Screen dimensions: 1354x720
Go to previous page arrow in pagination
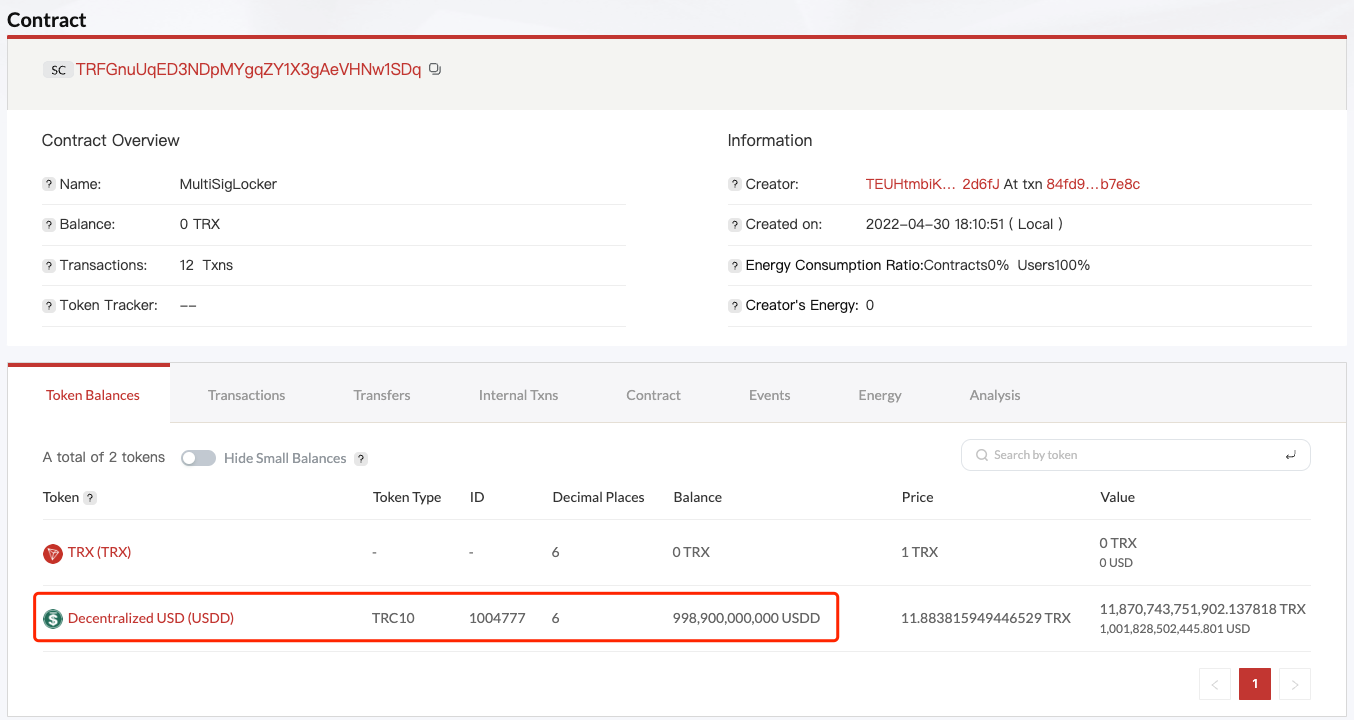pyautogui.click(x=1215, y=684)
